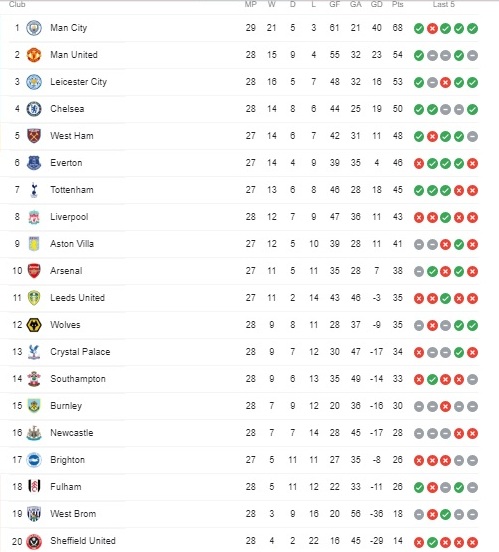Click Leicester City's red loss result icon

point(445,82)
